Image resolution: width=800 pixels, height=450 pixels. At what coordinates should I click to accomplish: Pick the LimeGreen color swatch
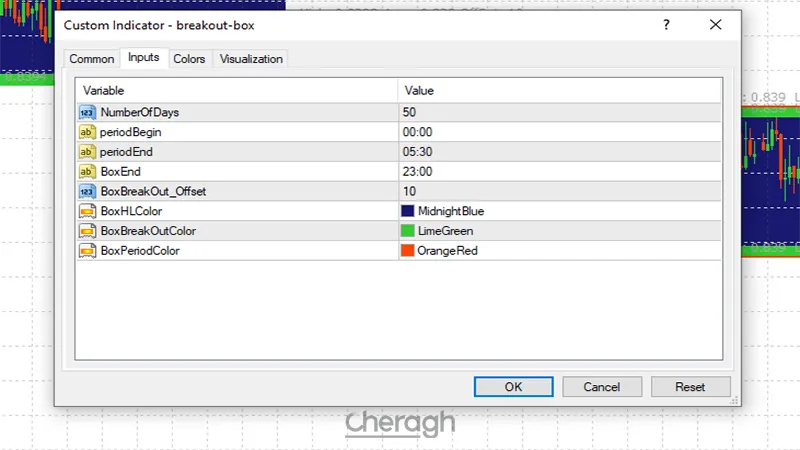pyautogui.click(x=407, y=231)
